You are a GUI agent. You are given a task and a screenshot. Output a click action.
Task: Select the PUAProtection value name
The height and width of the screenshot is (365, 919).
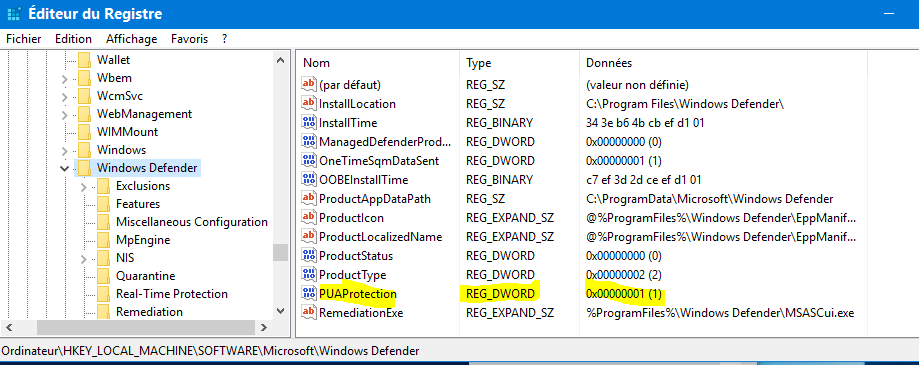pyautogui.click(x=358, y=294)
